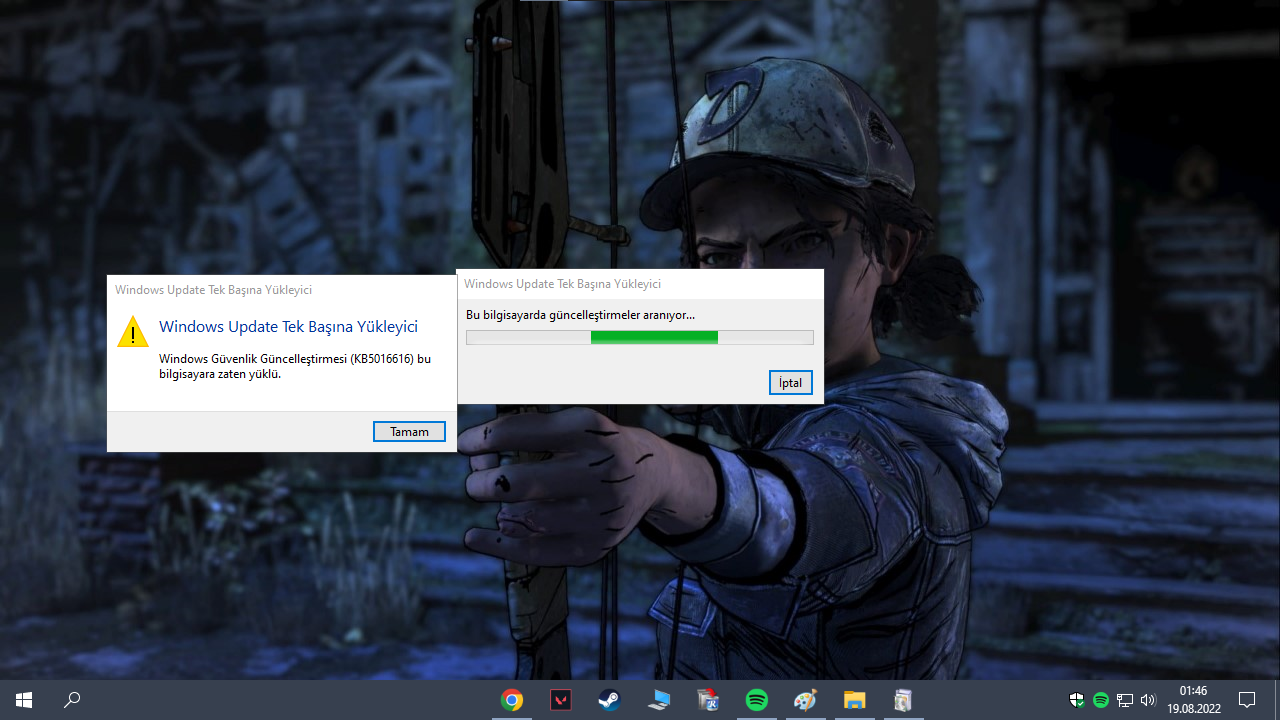Open the Action Center notifications panel
The height and width of the screenshot is (720, 1280).
1247,700
